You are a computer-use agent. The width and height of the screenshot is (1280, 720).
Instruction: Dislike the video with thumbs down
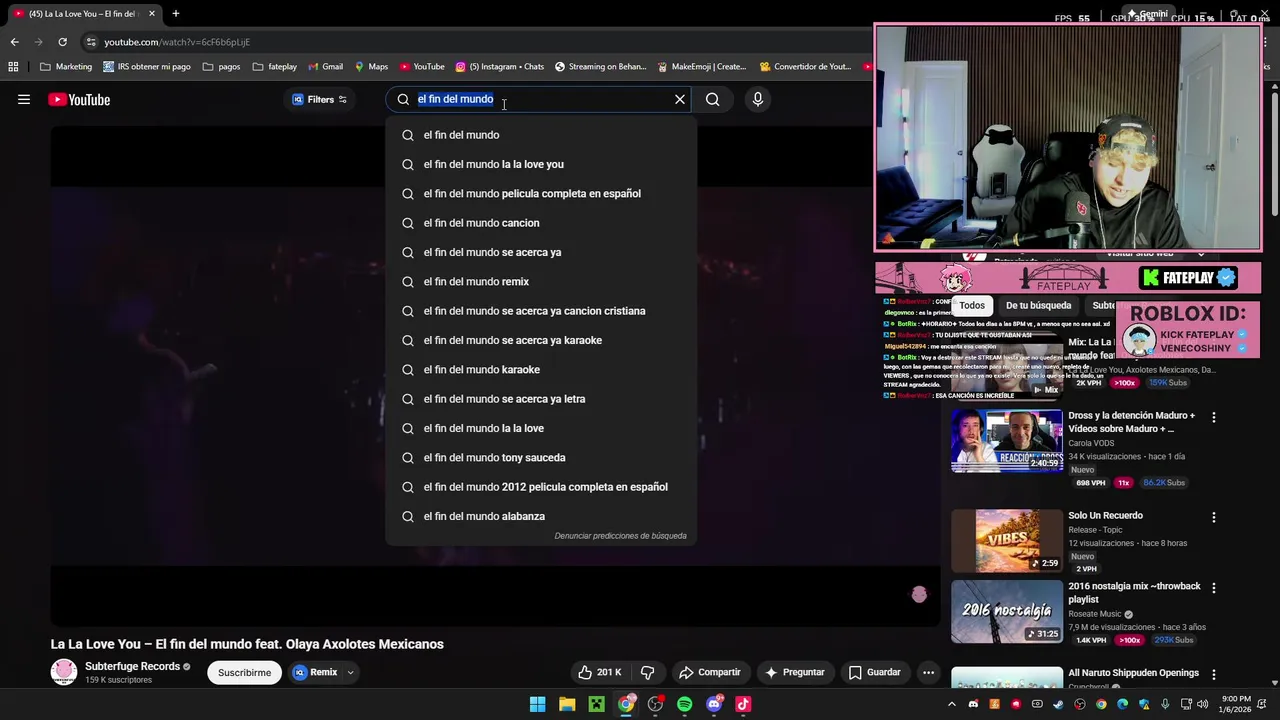point(647,673)
